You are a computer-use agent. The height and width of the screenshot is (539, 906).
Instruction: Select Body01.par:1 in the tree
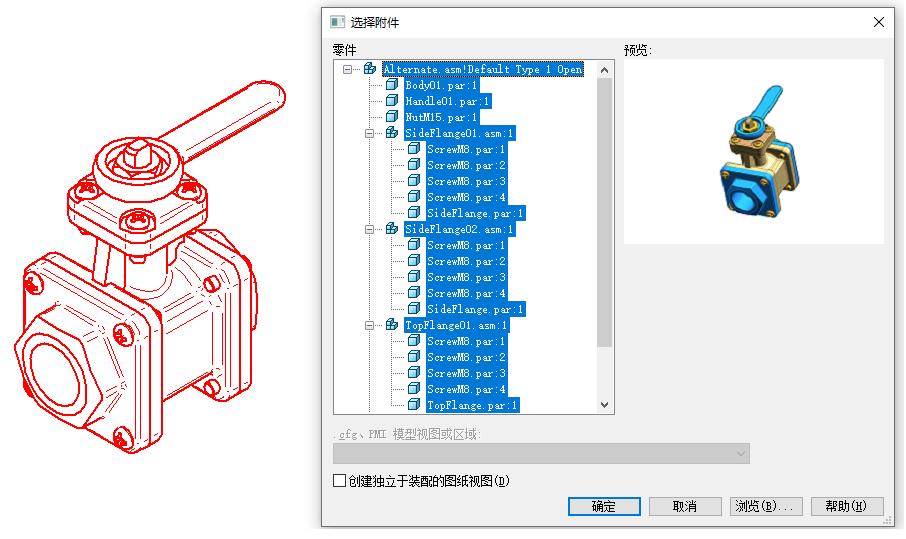(441, 86)
